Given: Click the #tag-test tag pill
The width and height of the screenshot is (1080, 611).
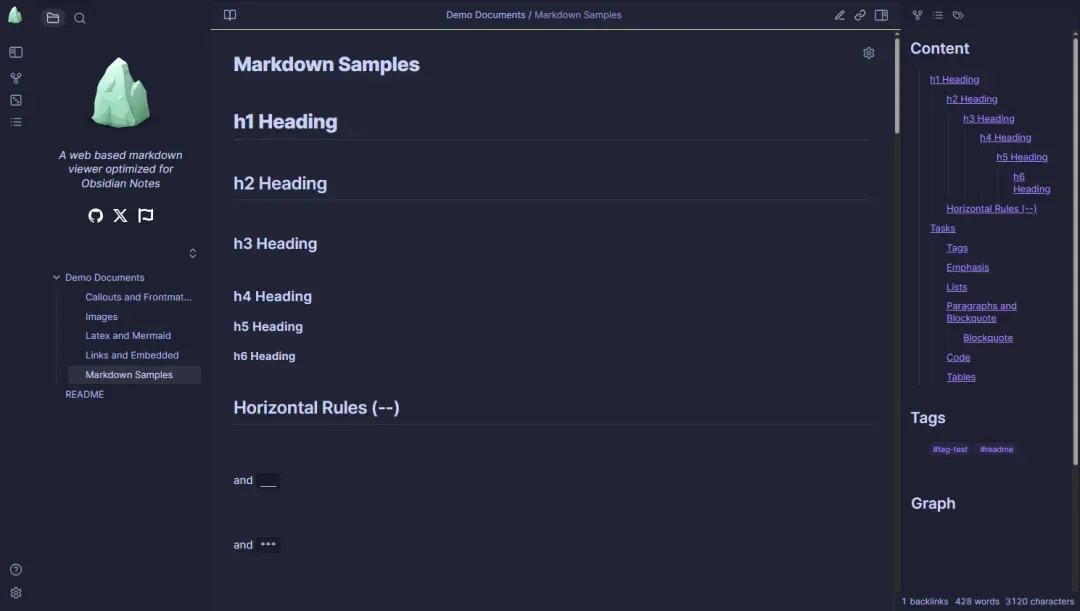Looking at the screenshot, I should coord(950,449).
